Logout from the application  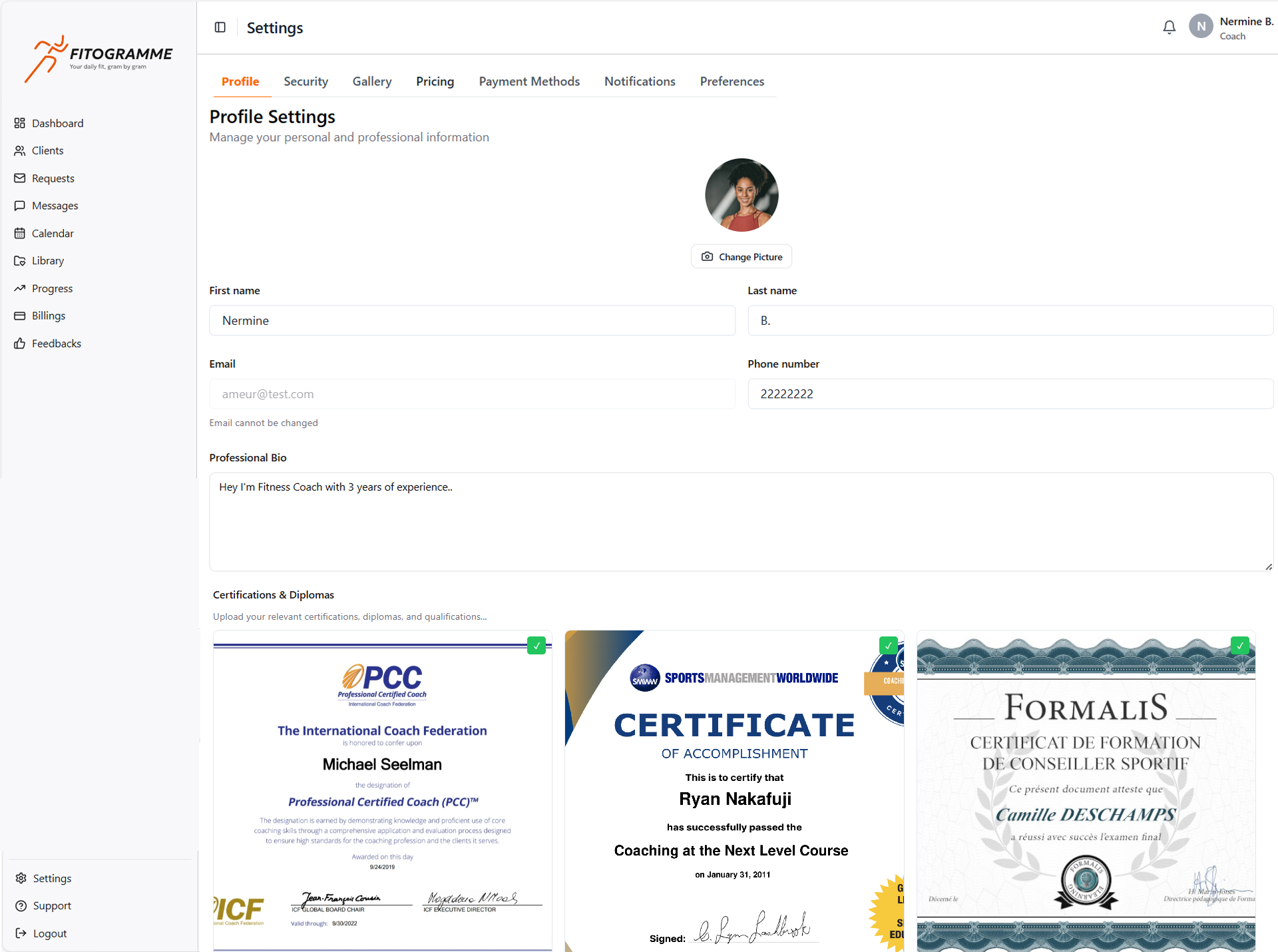pyautogui.click(x=49, y=933)
